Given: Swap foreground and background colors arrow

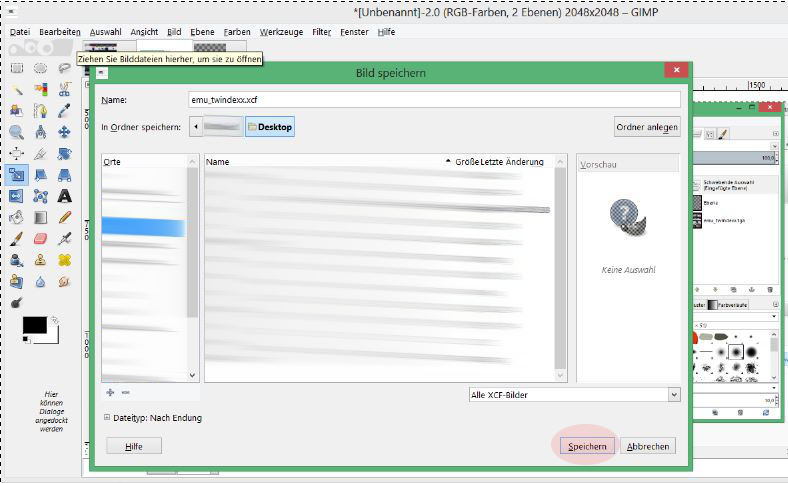Looking at the screenshot, I should [55, 320].
